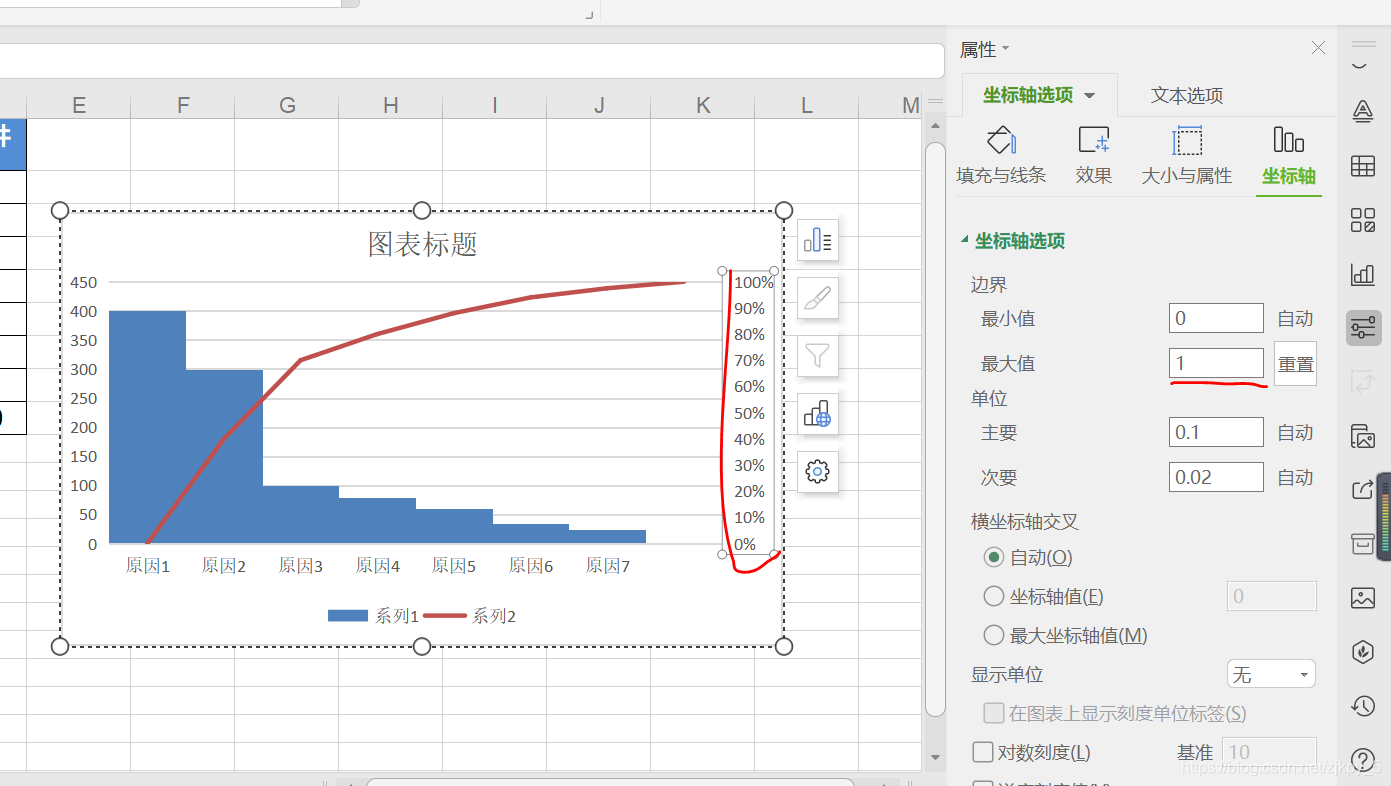Click the online chart globe icon
Viewport: 1391px width, 786px height.
click(818, 413)
